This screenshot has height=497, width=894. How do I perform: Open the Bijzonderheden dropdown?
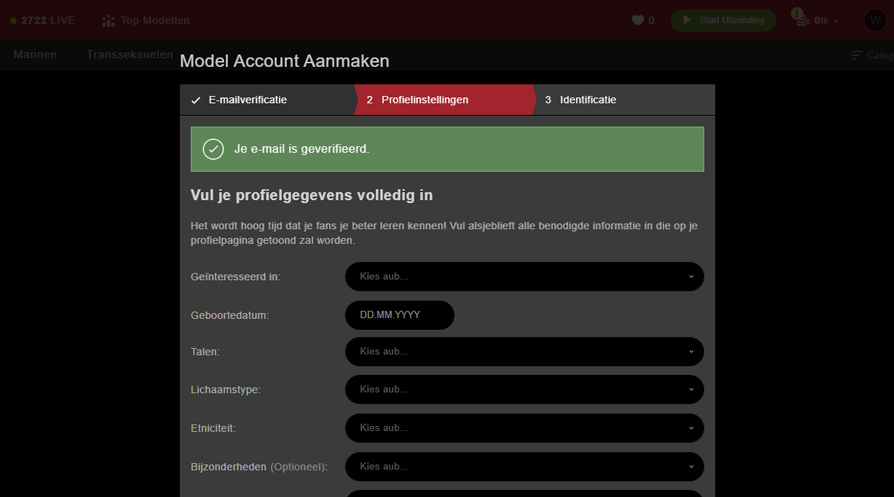coord(524,467)
